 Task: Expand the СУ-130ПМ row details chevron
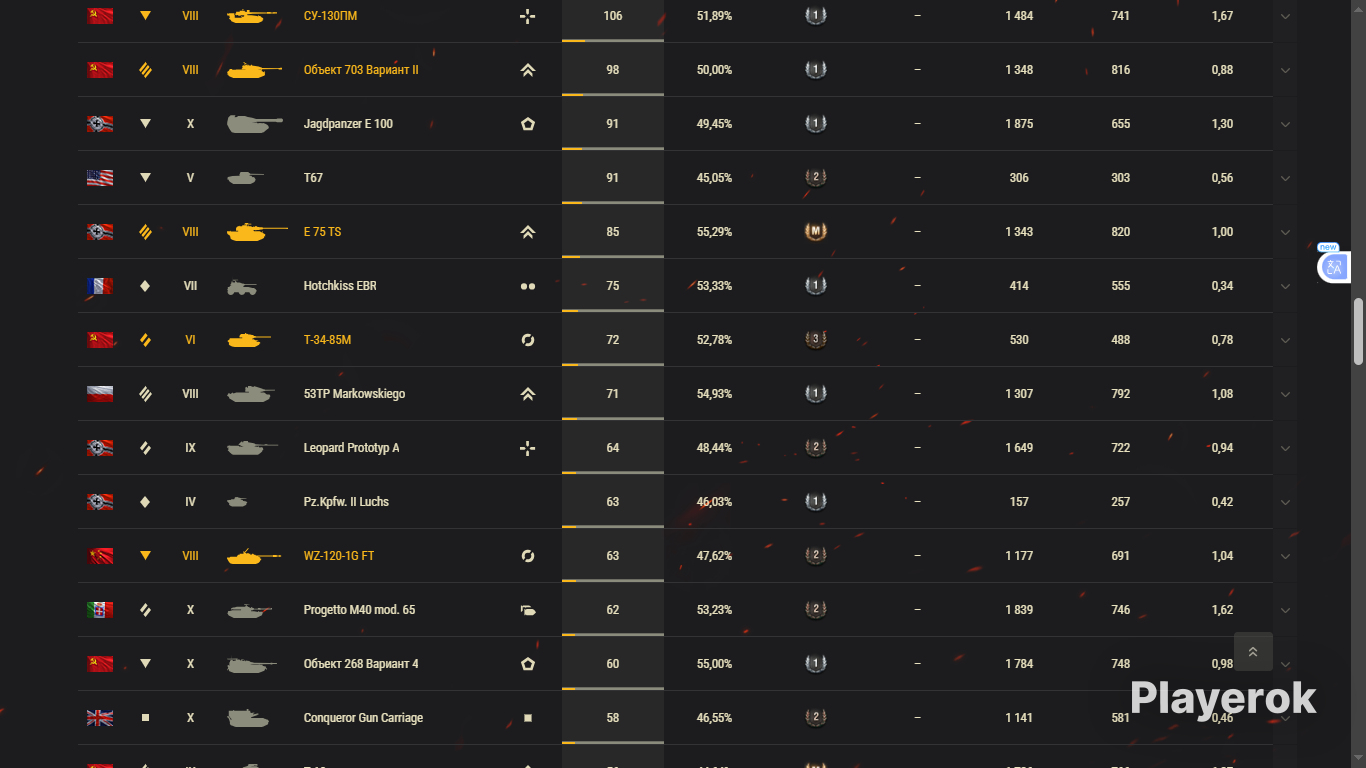1285,16
